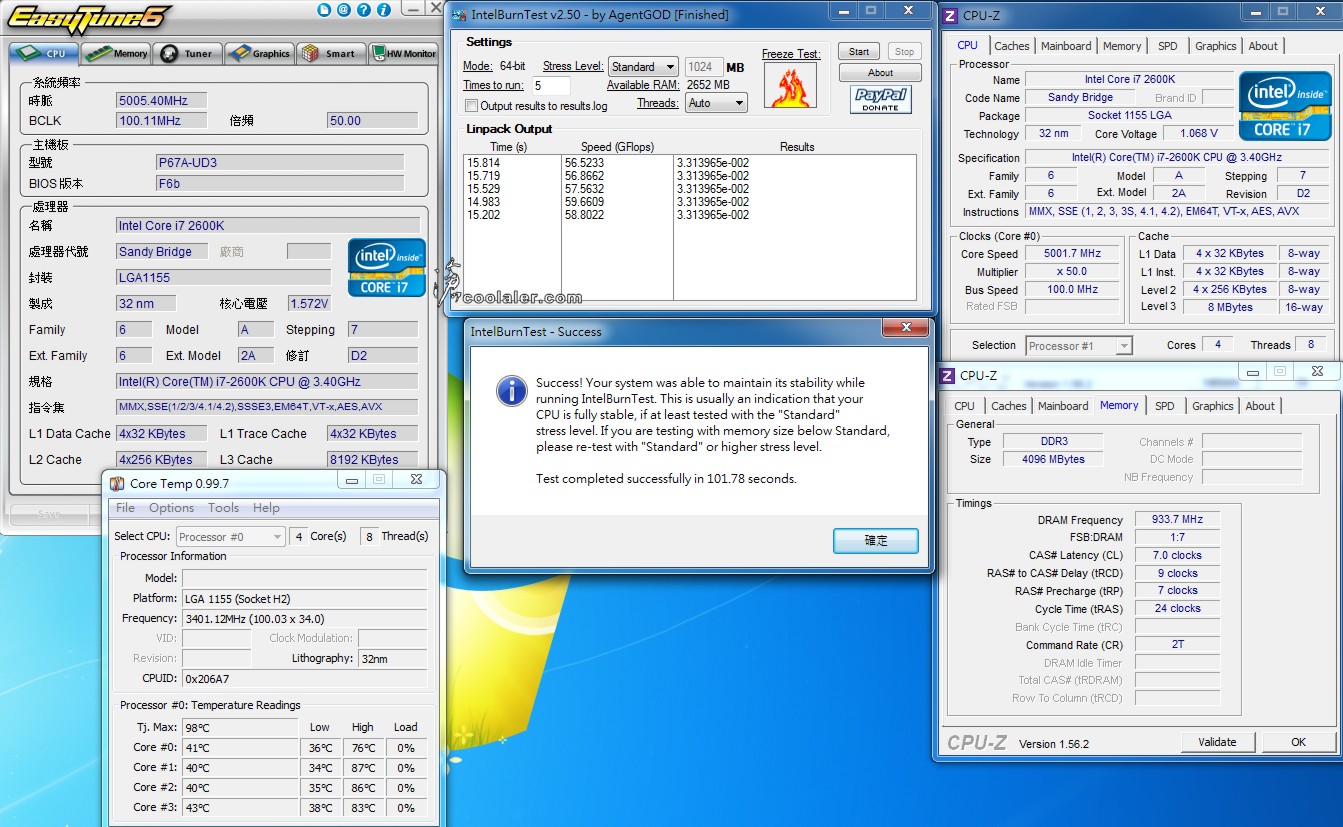1343x827 pixels.
Task: Open the Help menu in Core Temp
Action: 266,508
